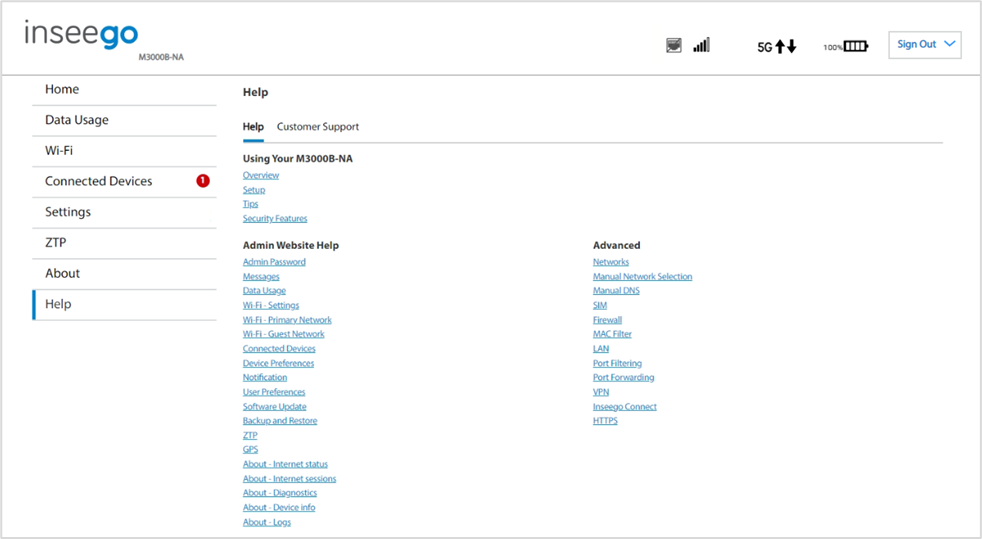982x539 pixels.
Task: Open the Backup and Restore link
Action: [x=280, y=421]
